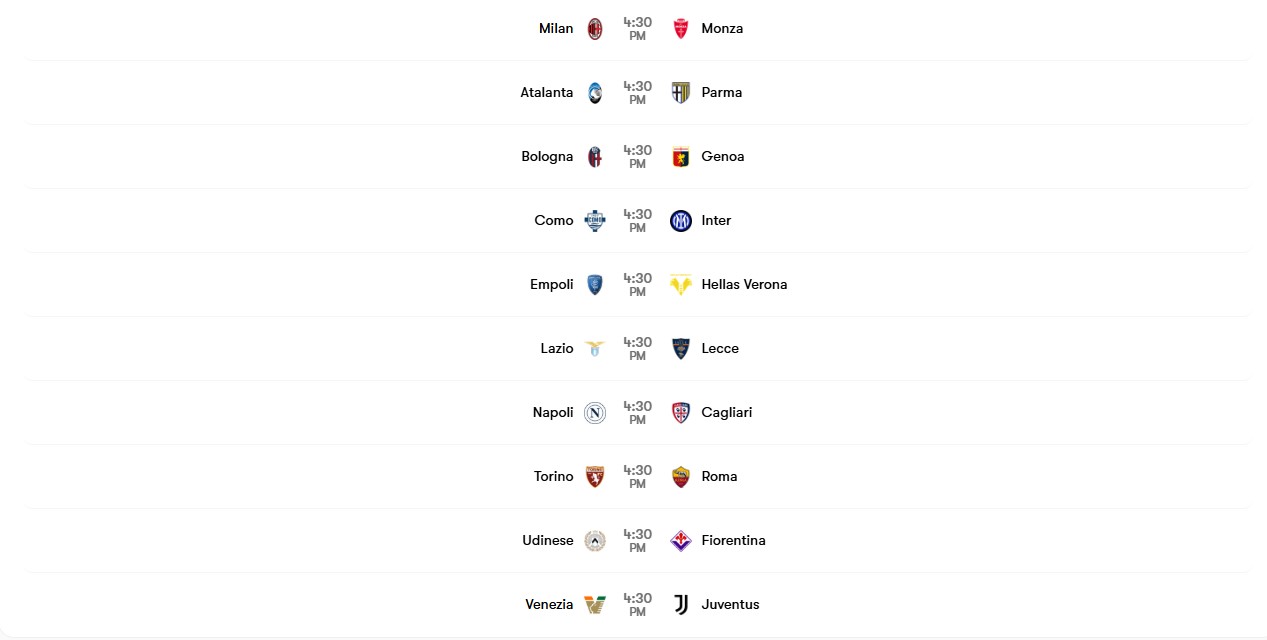The height and width of the screenshot is (640, 1267).
Task: Open the Cagliari team name link
Action: point(727,412)
